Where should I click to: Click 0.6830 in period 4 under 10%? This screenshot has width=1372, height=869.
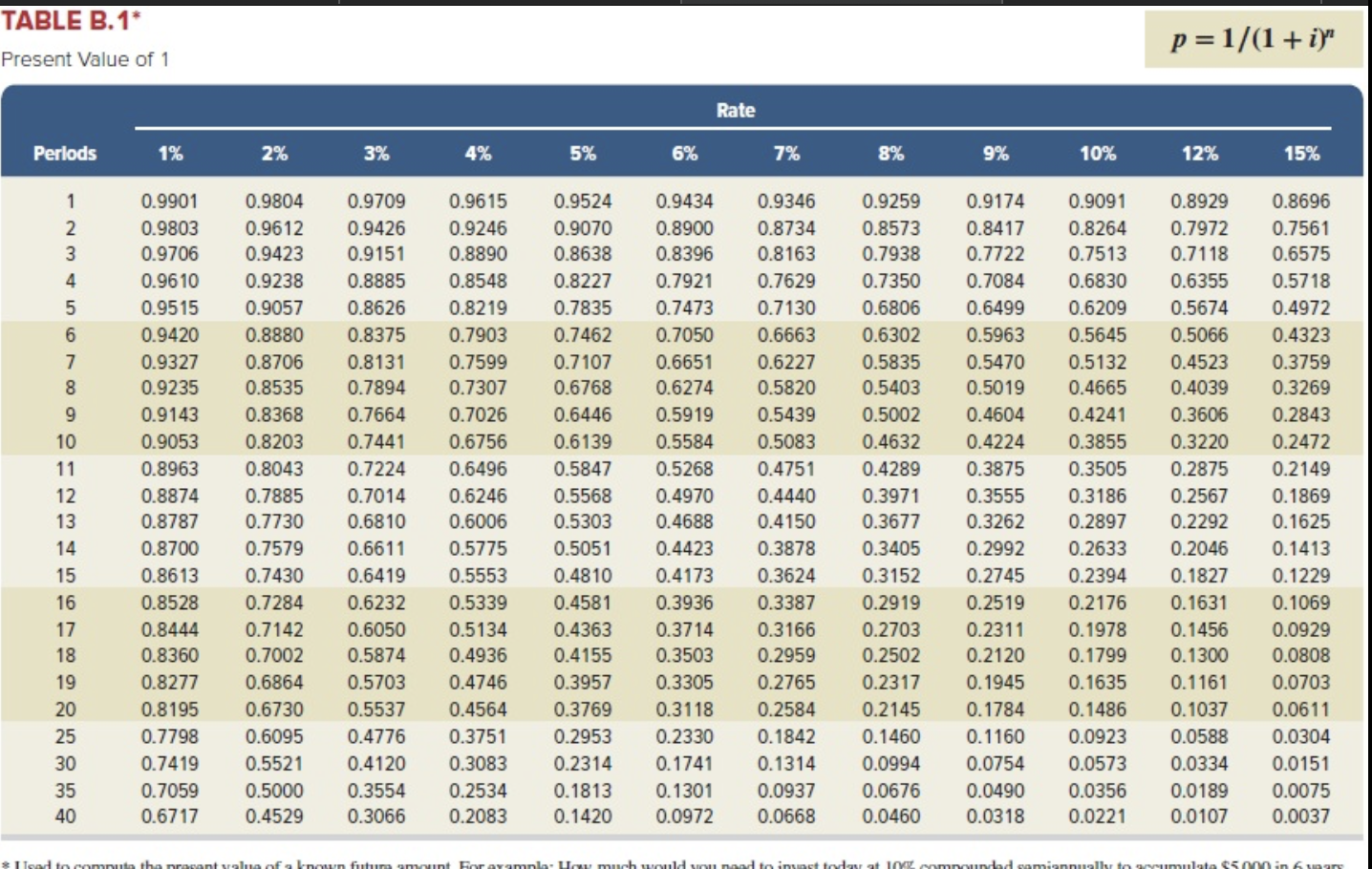pyautogui.click(x=1097, y=281)
